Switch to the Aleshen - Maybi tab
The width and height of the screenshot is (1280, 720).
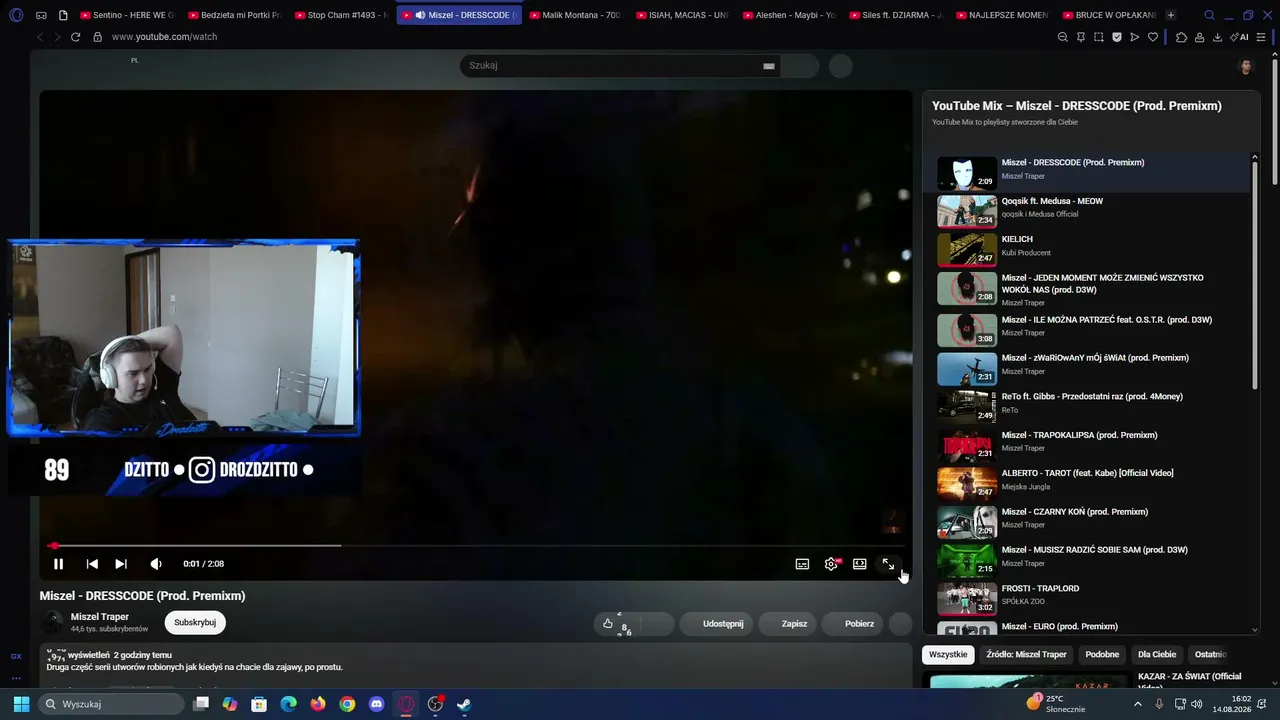point(789,15)
